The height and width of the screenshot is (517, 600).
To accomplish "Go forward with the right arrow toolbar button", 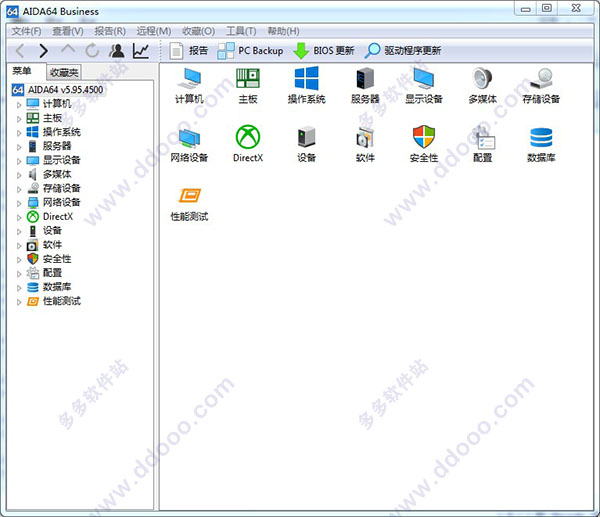I will 44,51.
